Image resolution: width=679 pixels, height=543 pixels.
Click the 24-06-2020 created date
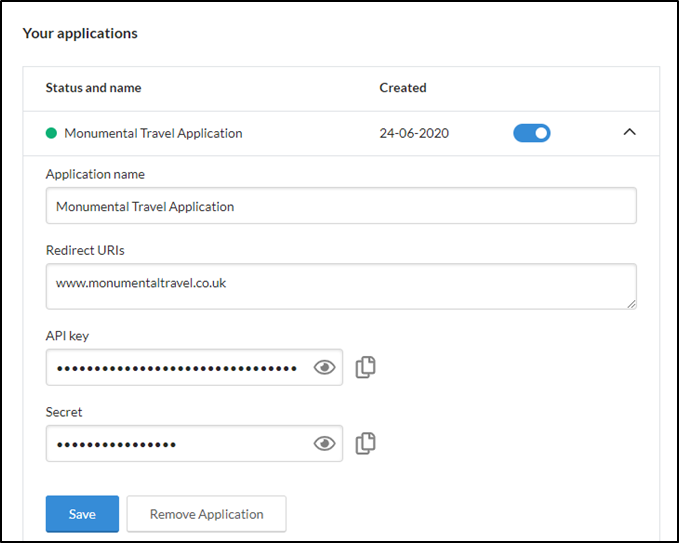click(x=414, y=133)
